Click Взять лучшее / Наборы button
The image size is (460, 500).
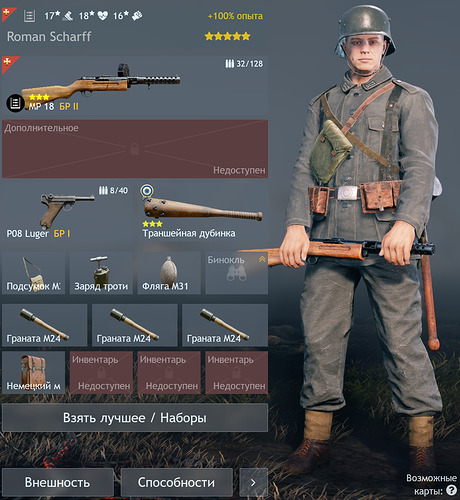135,418
